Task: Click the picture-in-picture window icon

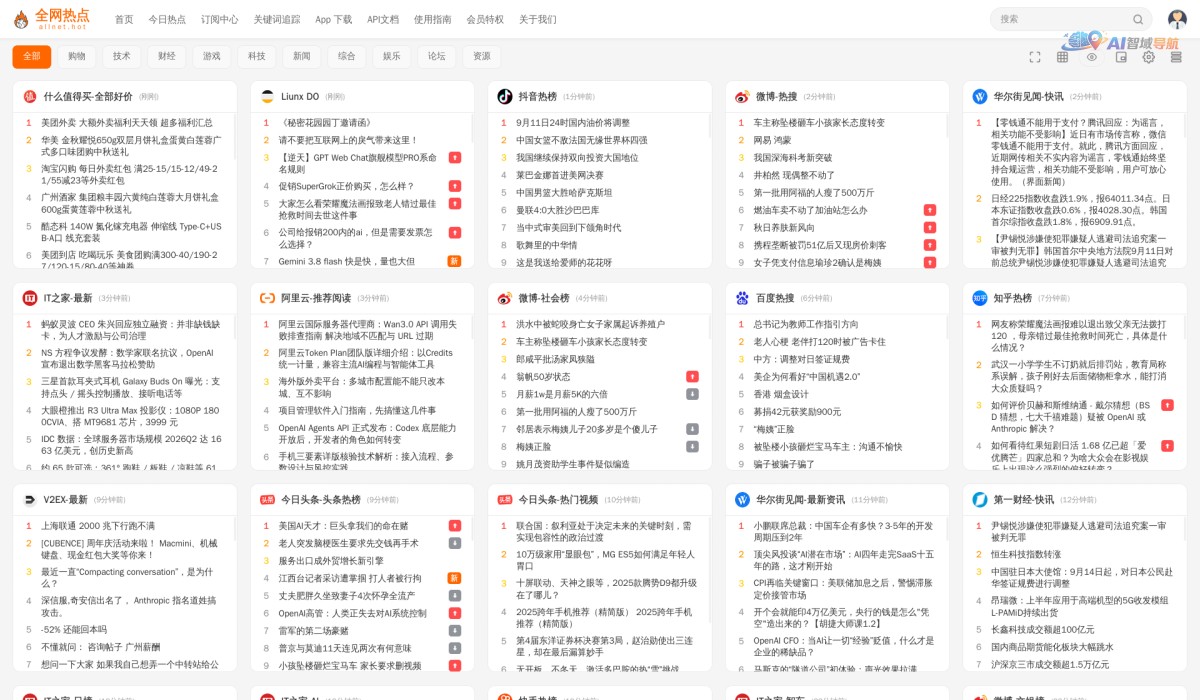Action: tap(1121, 57)
